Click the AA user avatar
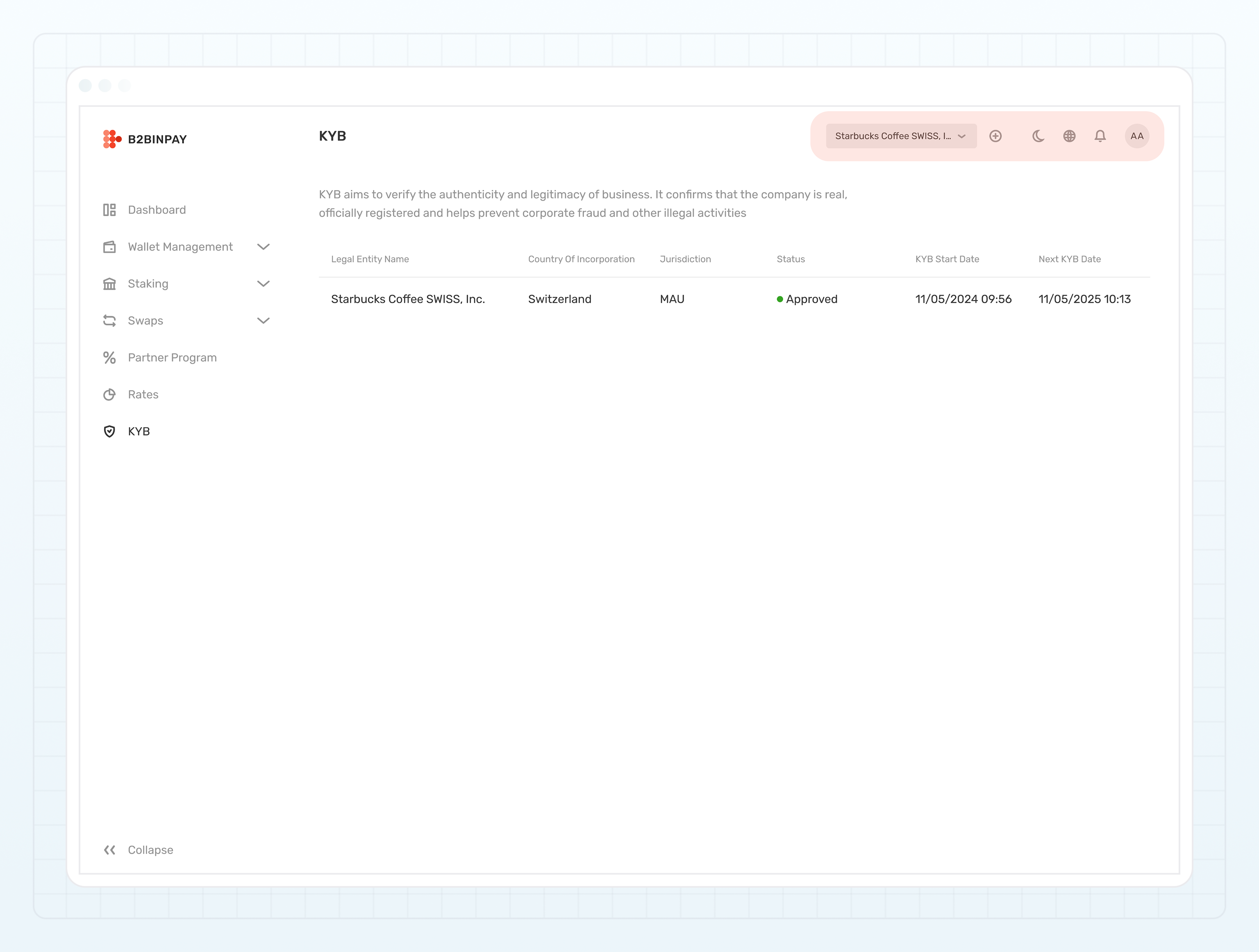Viewport: 1259px width, 952px height. (1136, 136)
